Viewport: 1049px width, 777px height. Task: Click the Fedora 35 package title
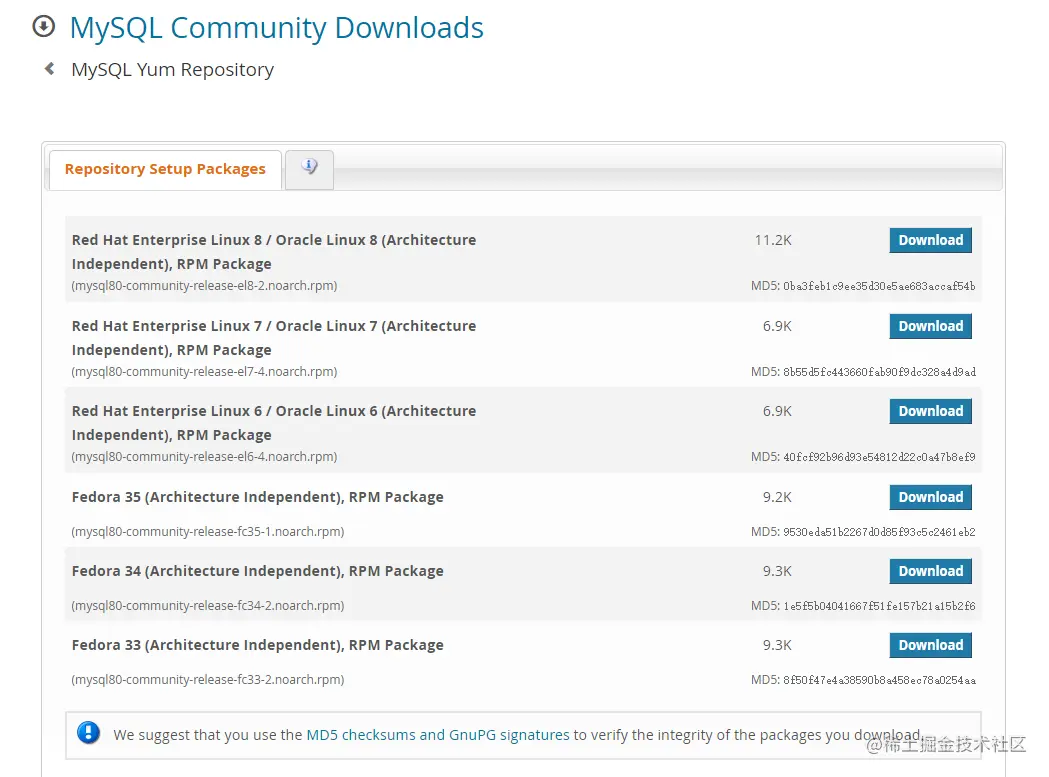point(258,497)
